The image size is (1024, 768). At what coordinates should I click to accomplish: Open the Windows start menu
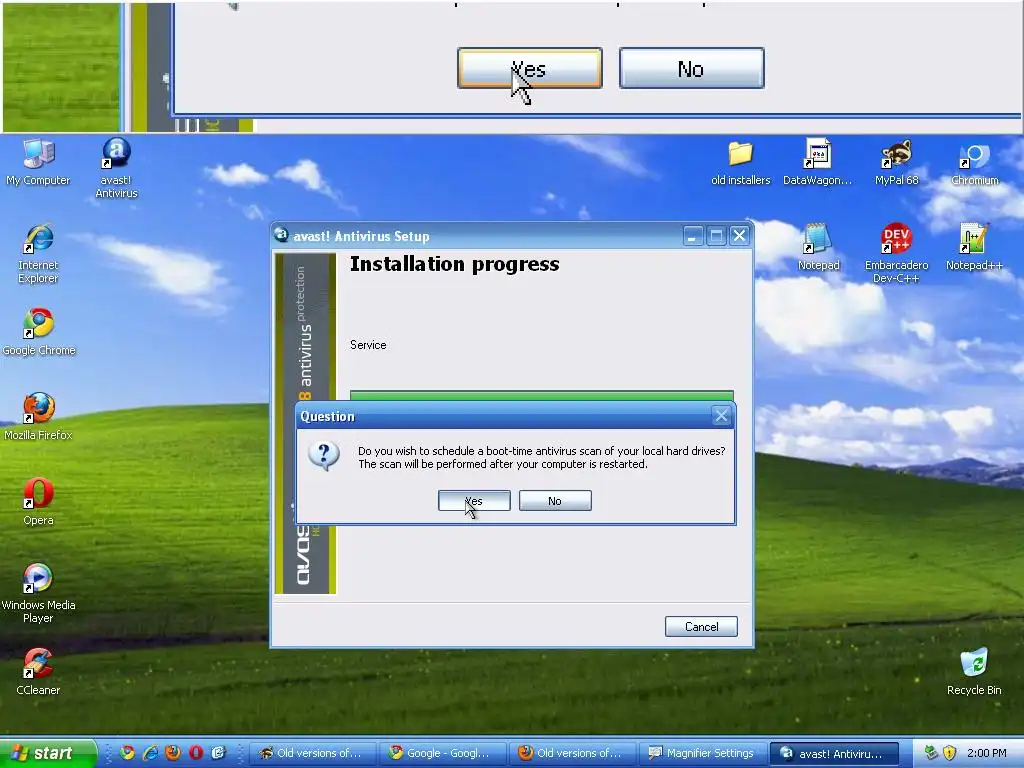[x=47, y=753]
